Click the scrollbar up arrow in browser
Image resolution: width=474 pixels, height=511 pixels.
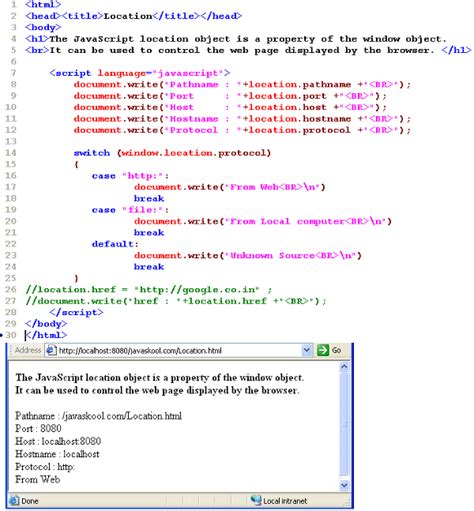(x=344, y=367)
